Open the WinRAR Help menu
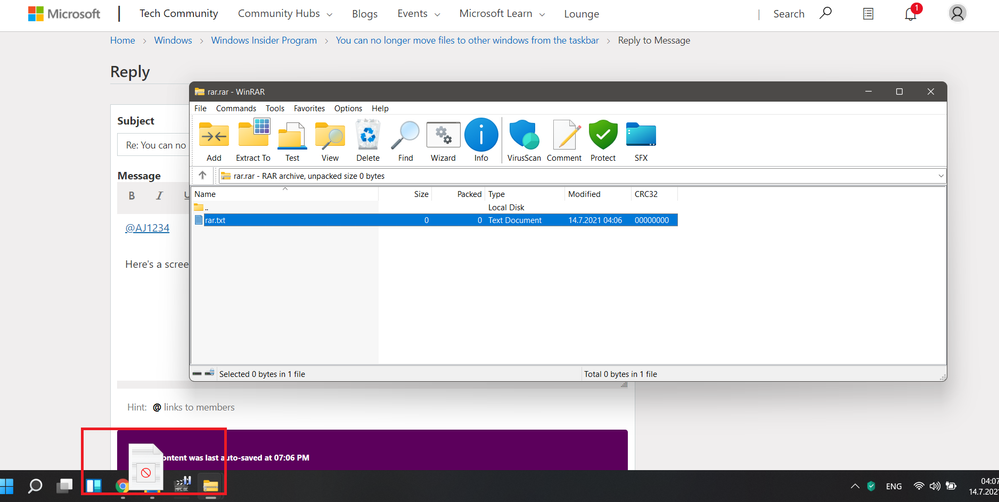This screenshot has width=999, height=502. click(380, 108)
